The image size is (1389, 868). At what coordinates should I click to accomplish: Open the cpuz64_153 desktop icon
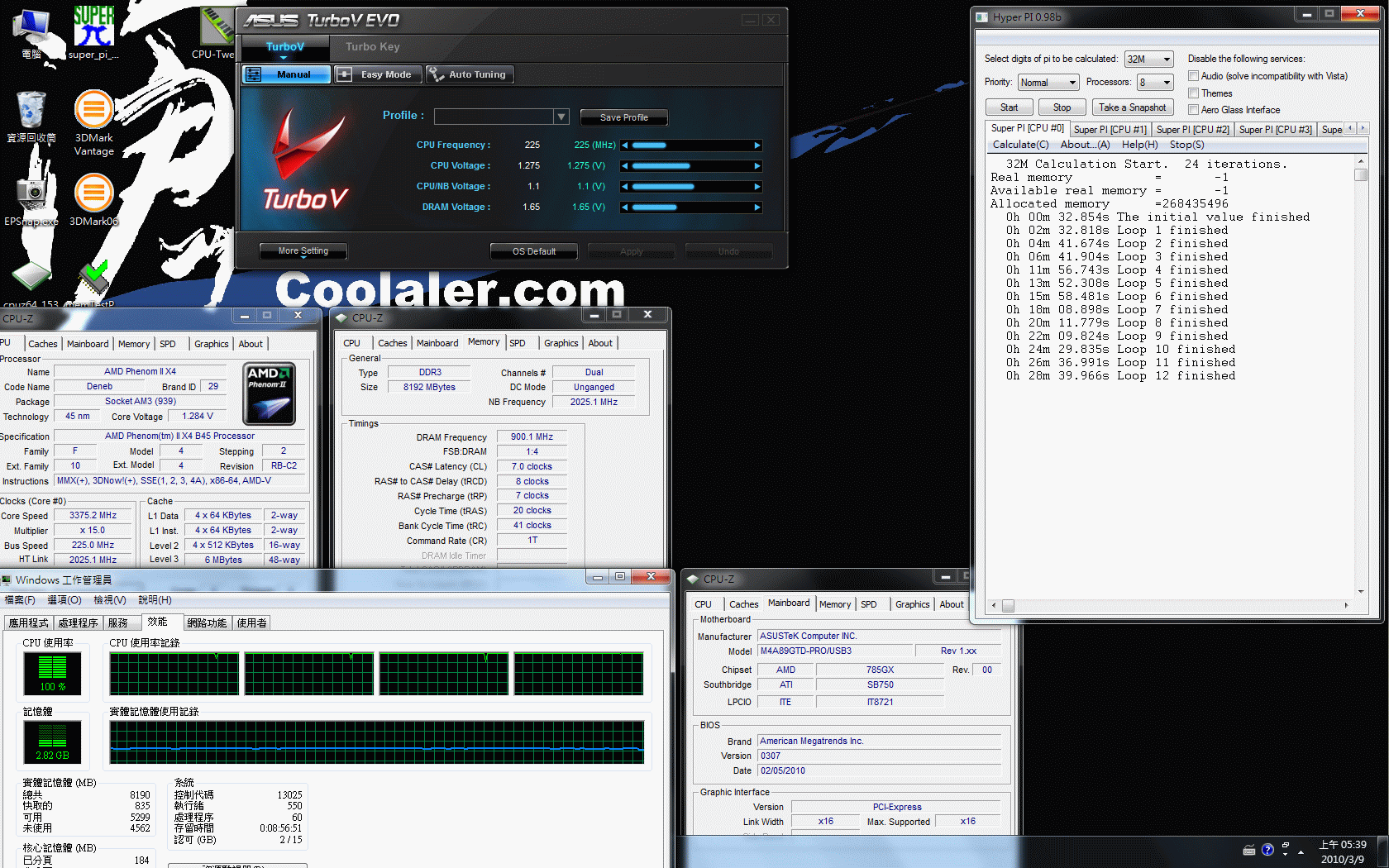pyautogui.click(x=31, y=284)
